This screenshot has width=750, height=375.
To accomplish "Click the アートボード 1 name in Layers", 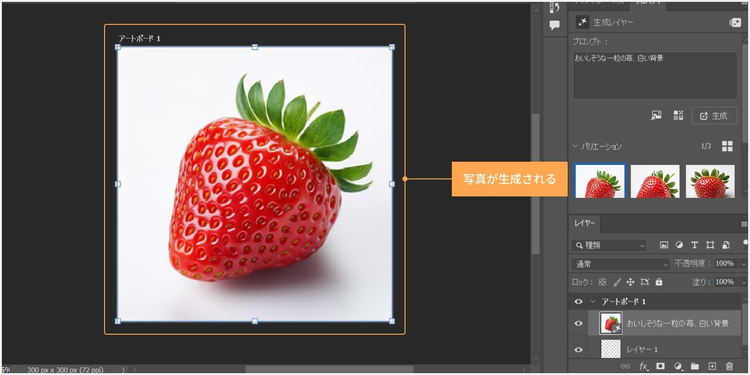I will (x=624, y=302).
